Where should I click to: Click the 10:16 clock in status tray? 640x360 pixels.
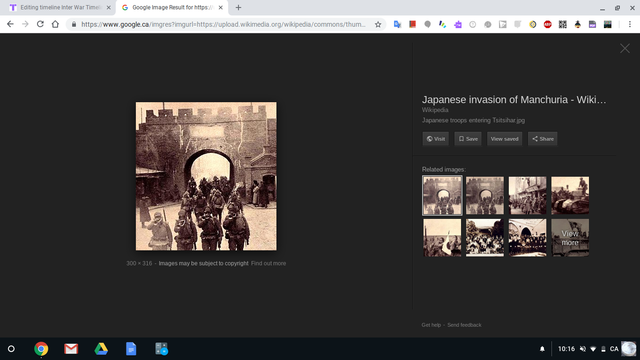coord(566,349)
